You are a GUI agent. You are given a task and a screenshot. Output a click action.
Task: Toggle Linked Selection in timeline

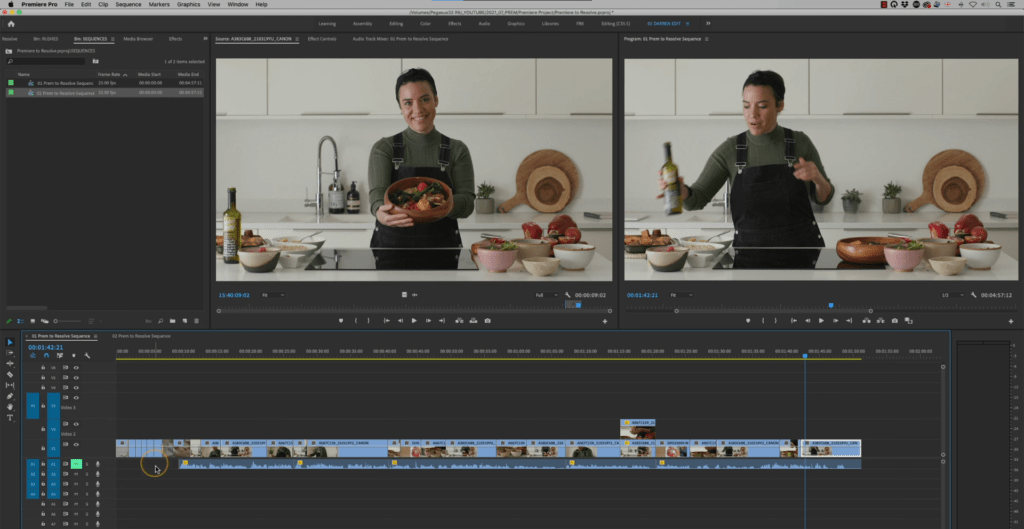(59, 356)
